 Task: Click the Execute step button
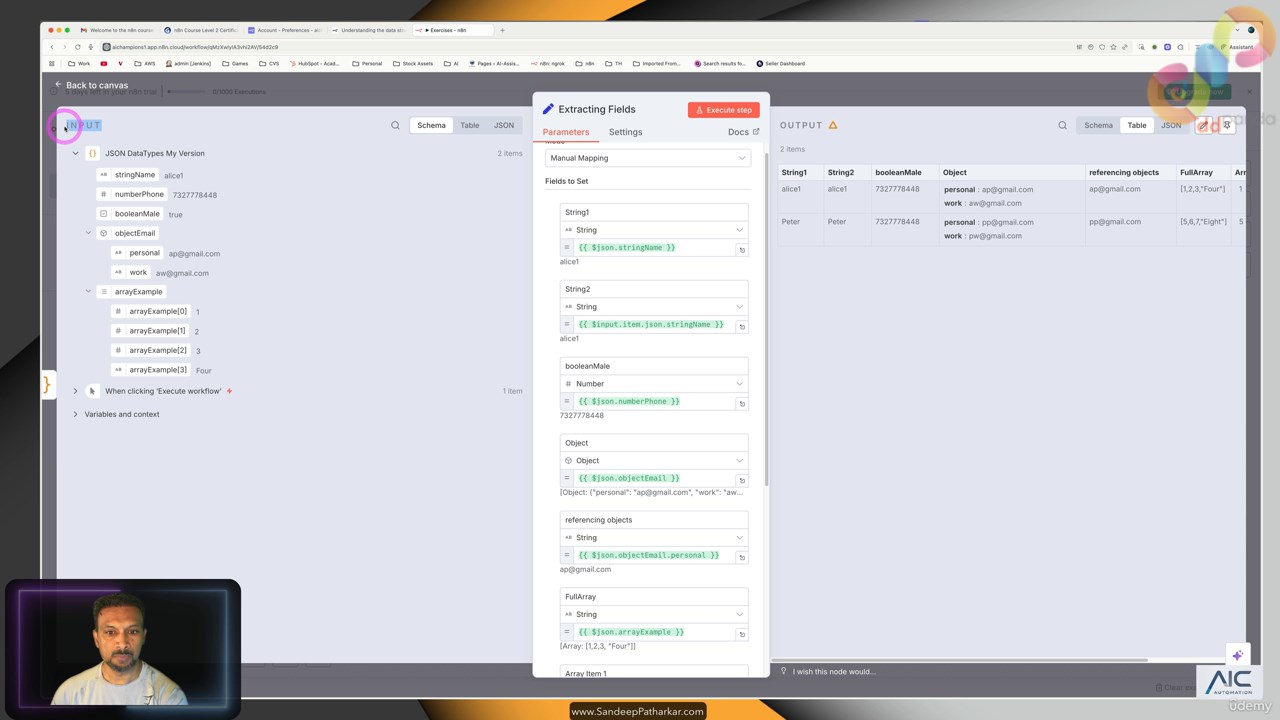click(724, 110)
